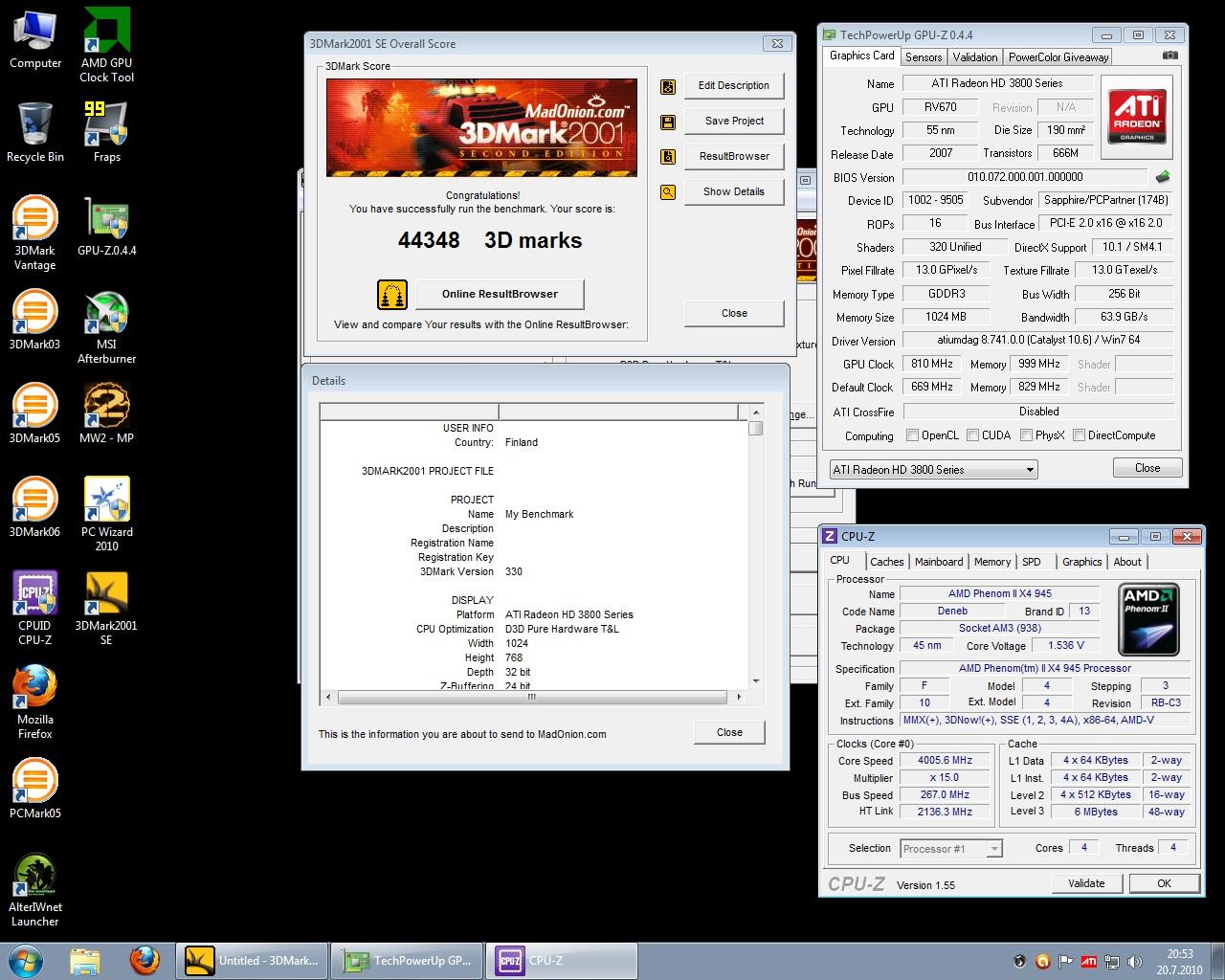Open the PowerColor Giveaway tab
The image size is (1225, 980).
1058,57
